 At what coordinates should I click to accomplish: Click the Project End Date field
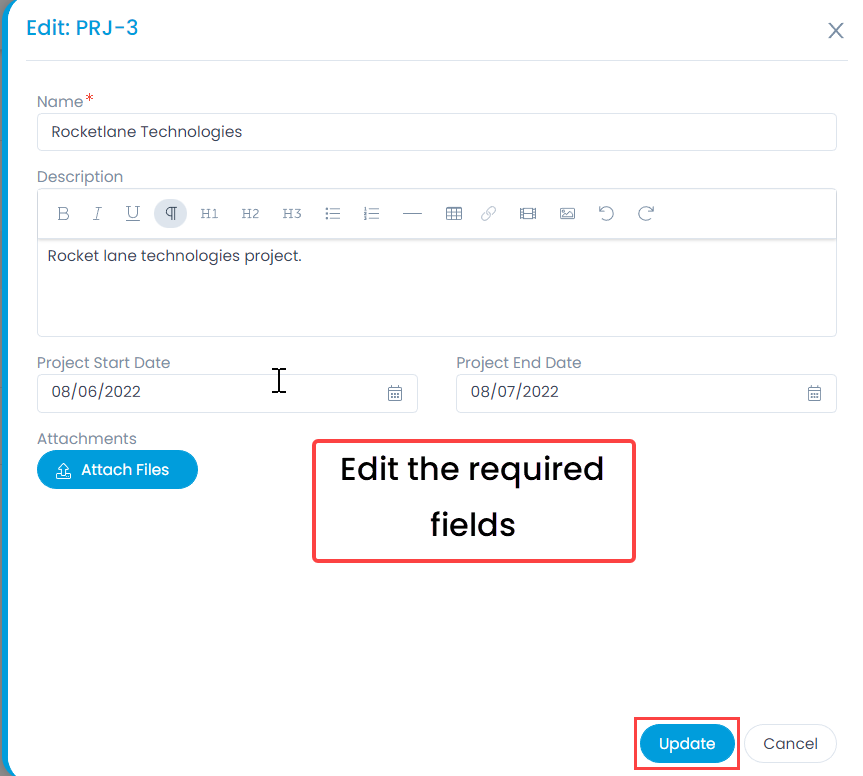(646, 394)
